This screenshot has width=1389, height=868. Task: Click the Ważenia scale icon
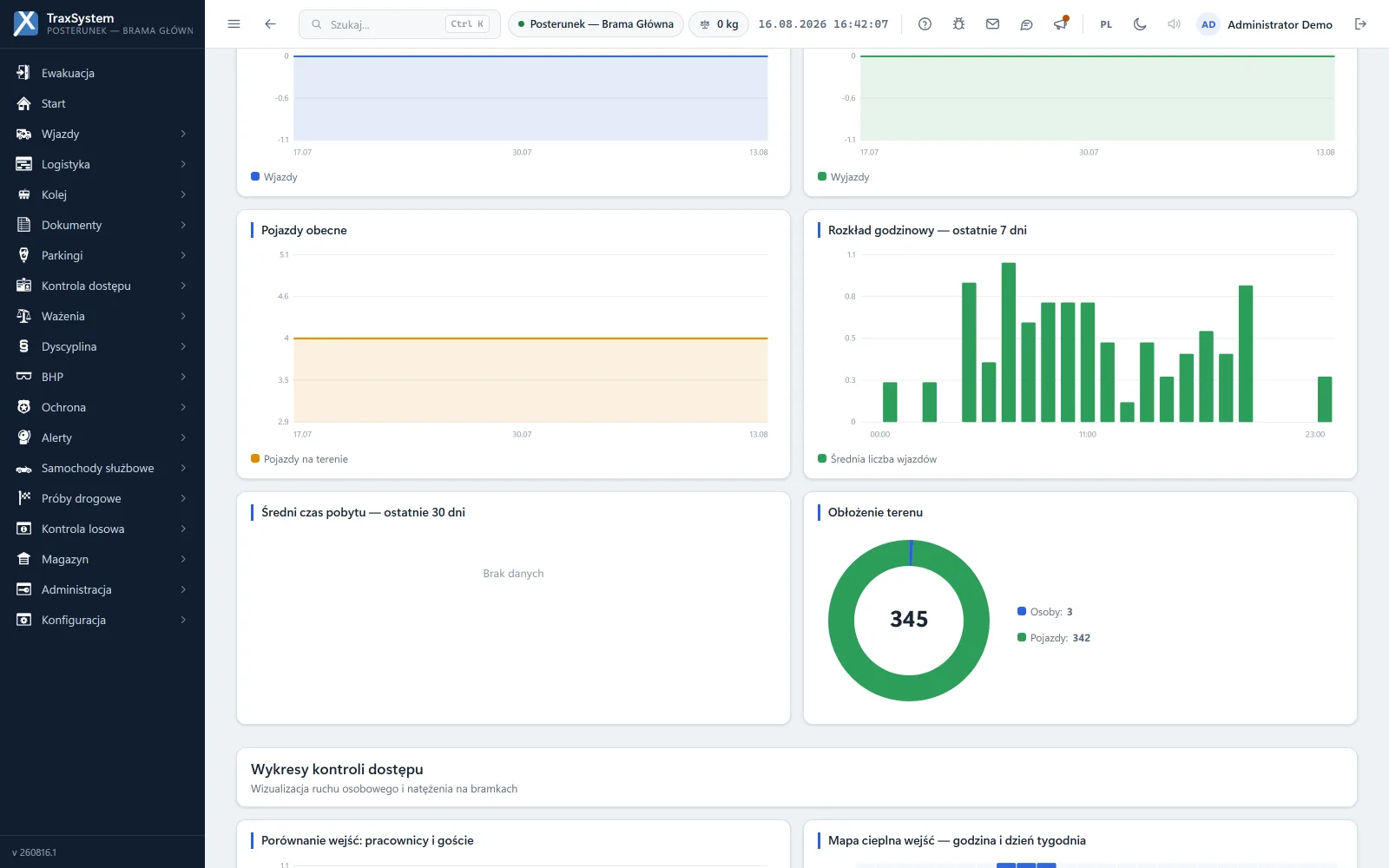[x=23, y=316]
